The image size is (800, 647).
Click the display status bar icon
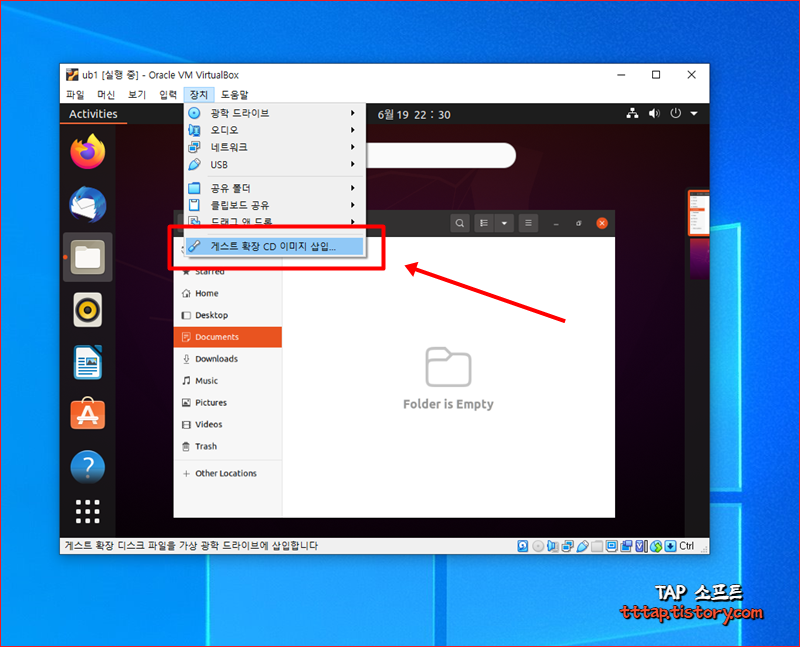click(612, 546)
